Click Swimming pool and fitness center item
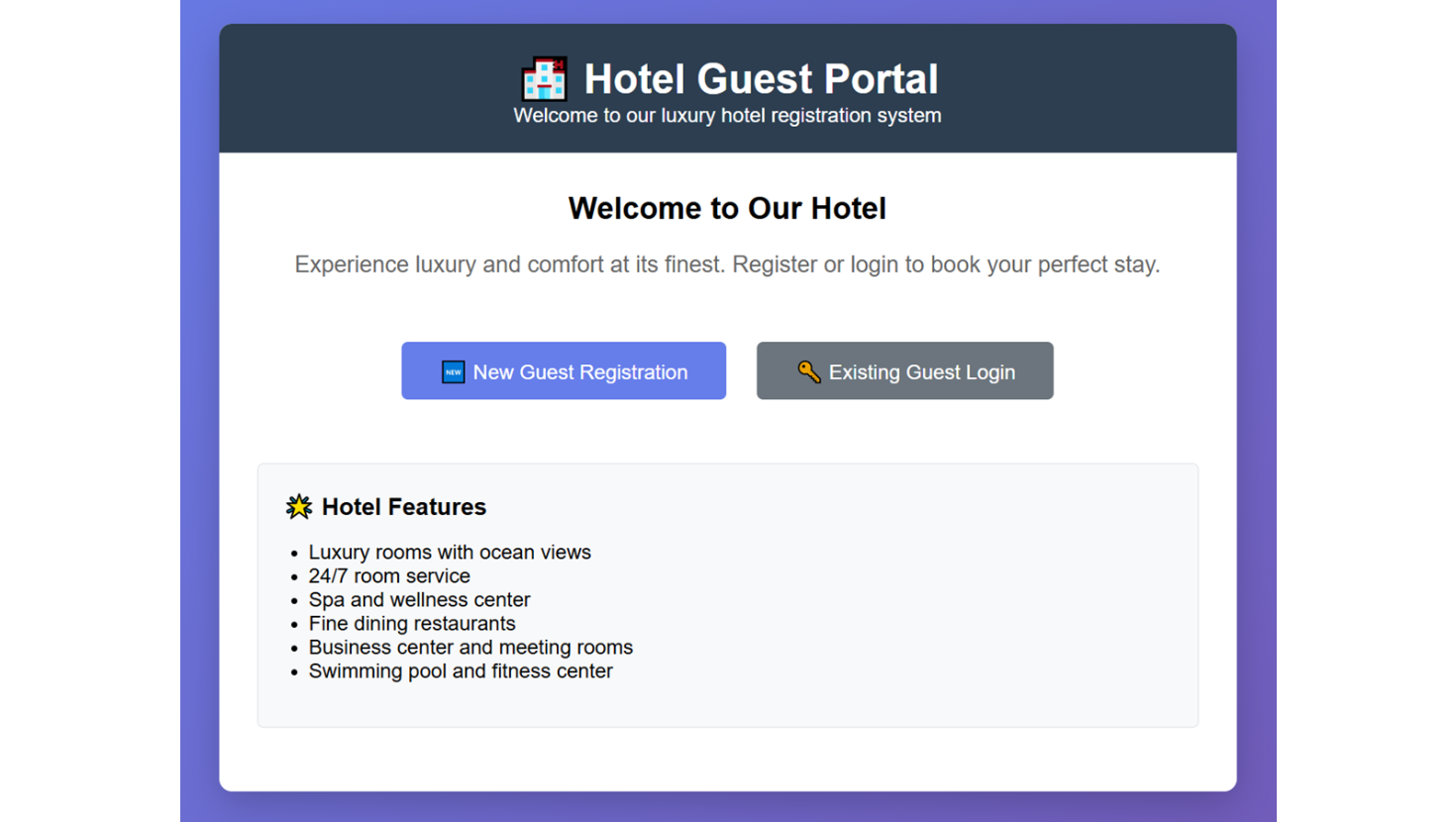Image resolution: width=1456 pixels, height=822 pixels. tap(461, 671)
